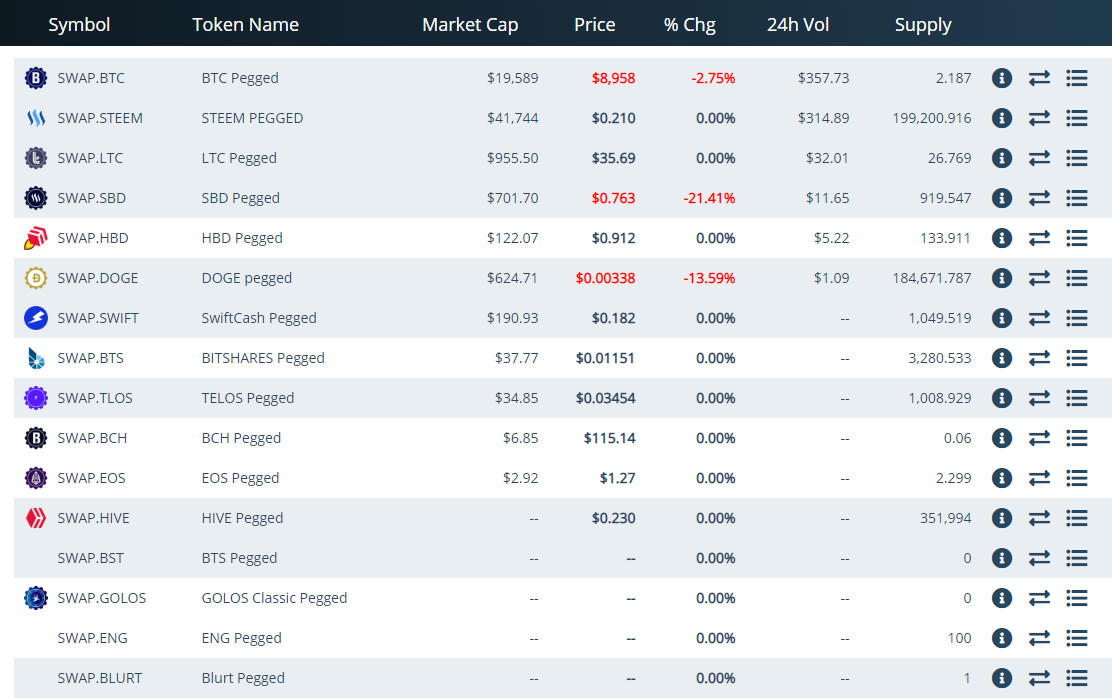Show info for SWAP.LTC token
This screenshot has width=1112, height=699.
point(1001,158)
